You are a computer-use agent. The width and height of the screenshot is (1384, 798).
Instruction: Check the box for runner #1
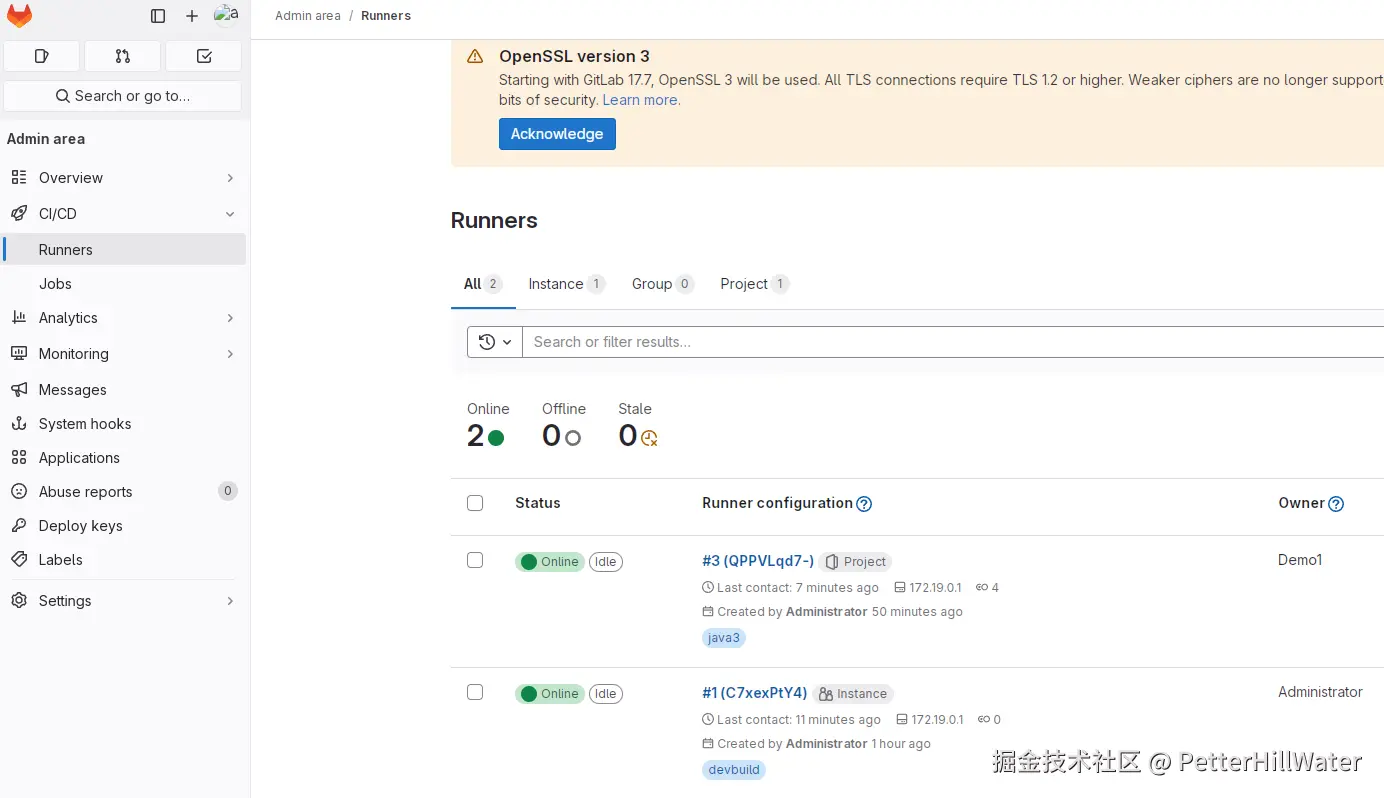475,692
